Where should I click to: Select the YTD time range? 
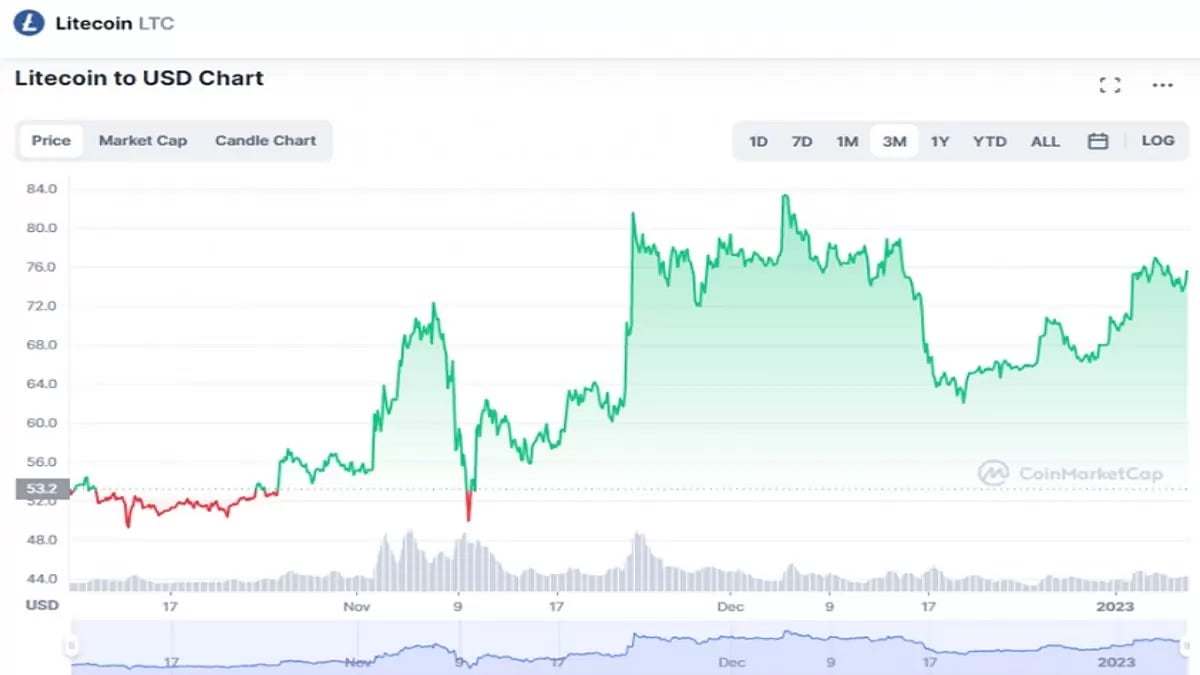pos(989,141)
